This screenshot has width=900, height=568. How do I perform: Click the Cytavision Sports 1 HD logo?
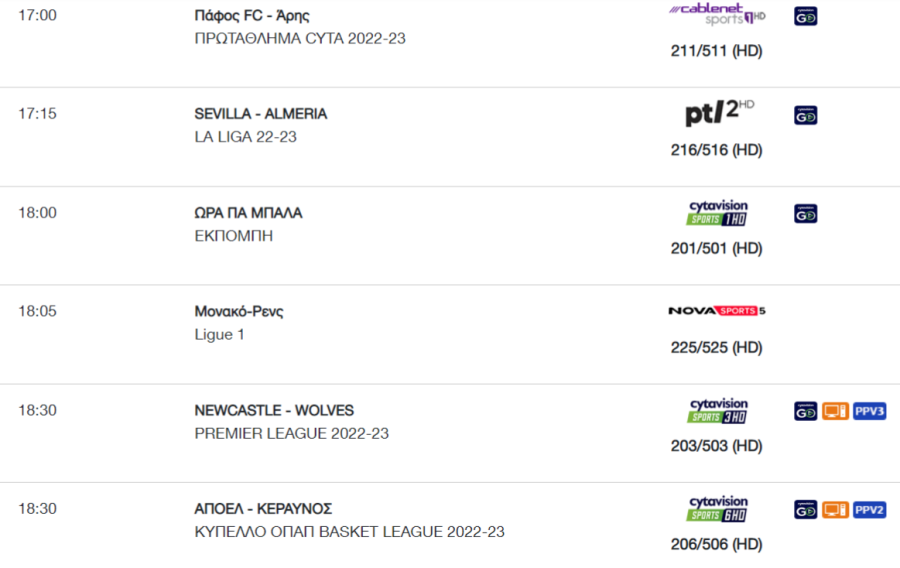tap(717, 213)
